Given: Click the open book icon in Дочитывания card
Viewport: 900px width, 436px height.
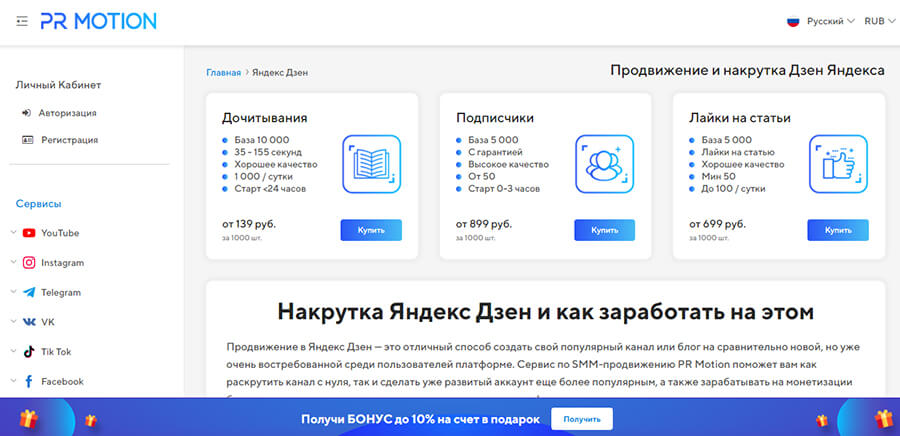Looking at the screenshot, I should coord(371,163).
